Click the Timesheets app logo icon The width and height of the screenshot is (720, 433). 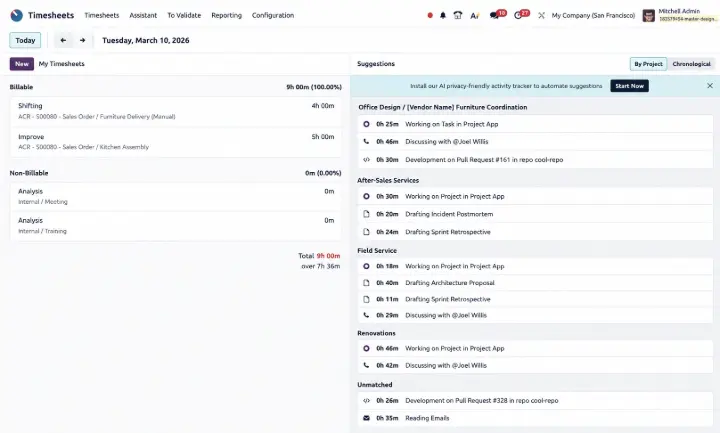point(17,15)
